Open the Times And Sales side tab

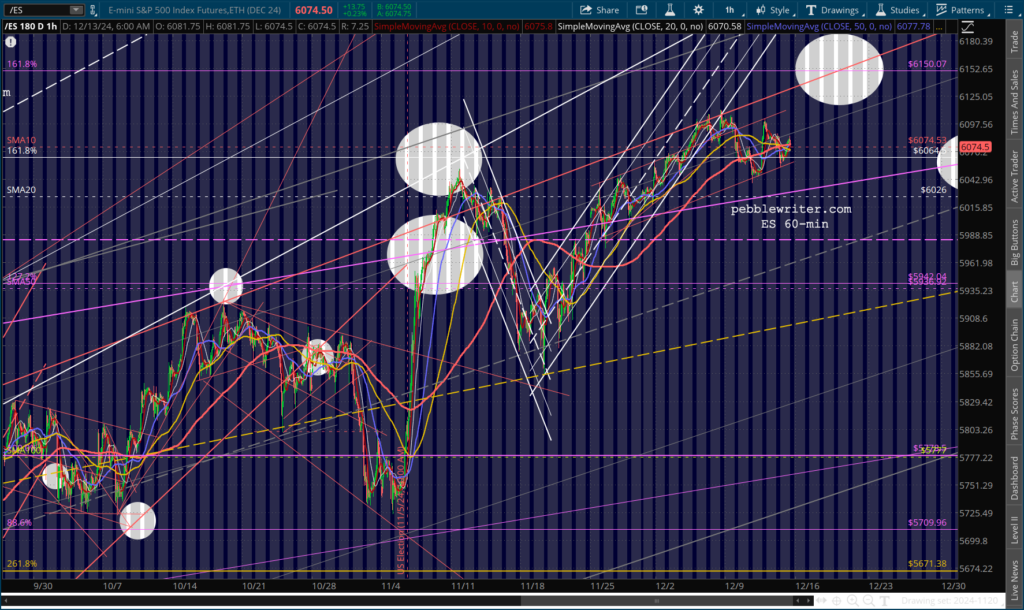pyautogui.click(x=1014, y=101)
